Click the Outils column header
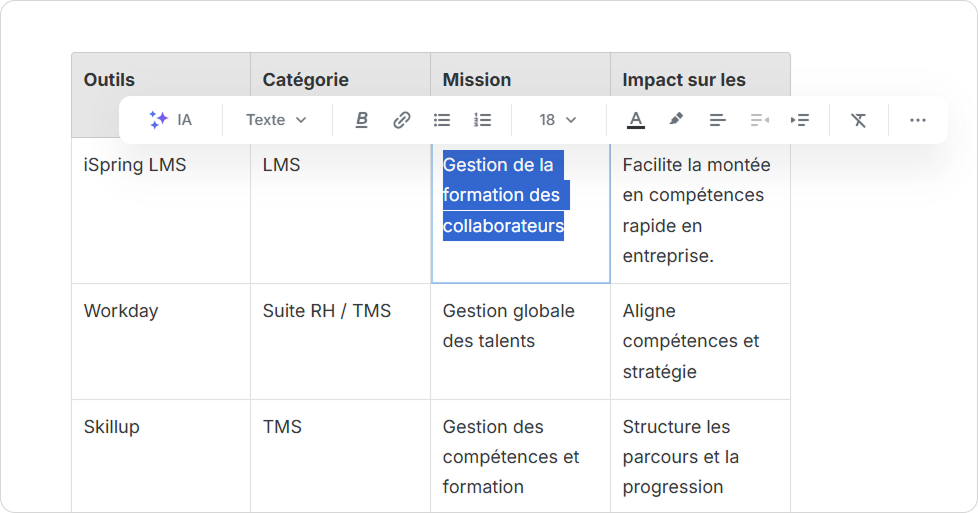 coord(110,79)
